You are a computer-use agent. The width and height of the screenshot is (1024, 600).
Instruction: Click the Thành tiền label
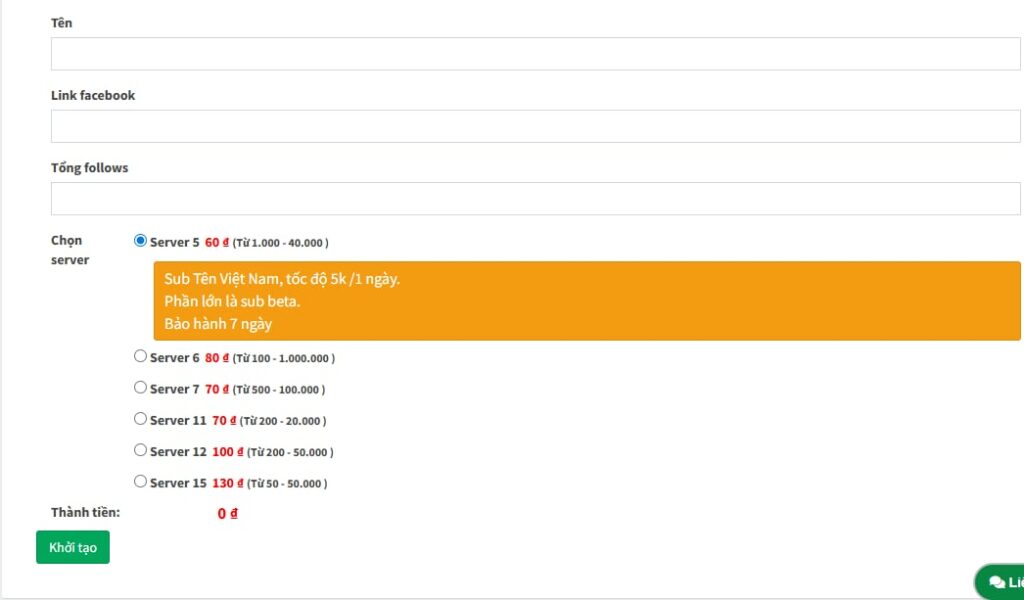(x=85, y=512)
